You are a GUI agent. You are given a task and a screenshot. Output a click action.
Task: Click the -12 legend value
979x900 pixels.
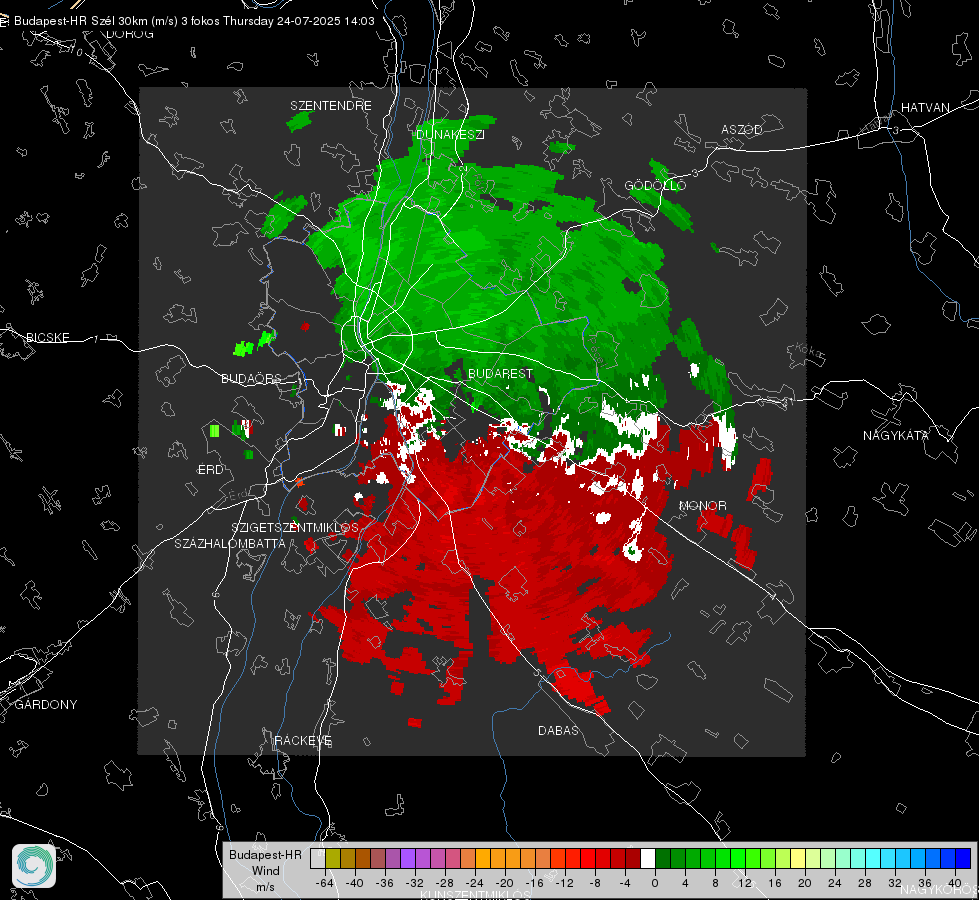565,883
